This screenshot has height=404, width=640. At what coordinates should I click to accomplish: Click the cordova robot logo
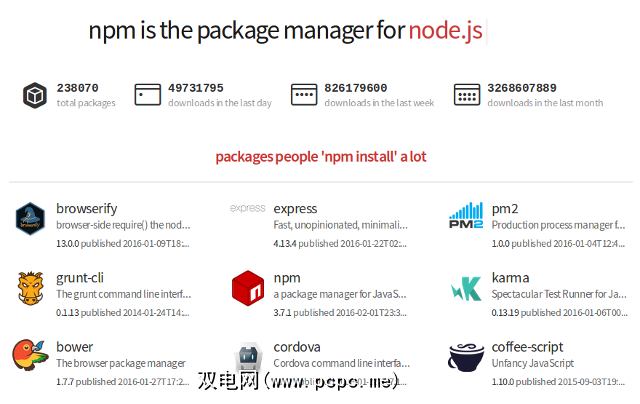tap(247, 357)
